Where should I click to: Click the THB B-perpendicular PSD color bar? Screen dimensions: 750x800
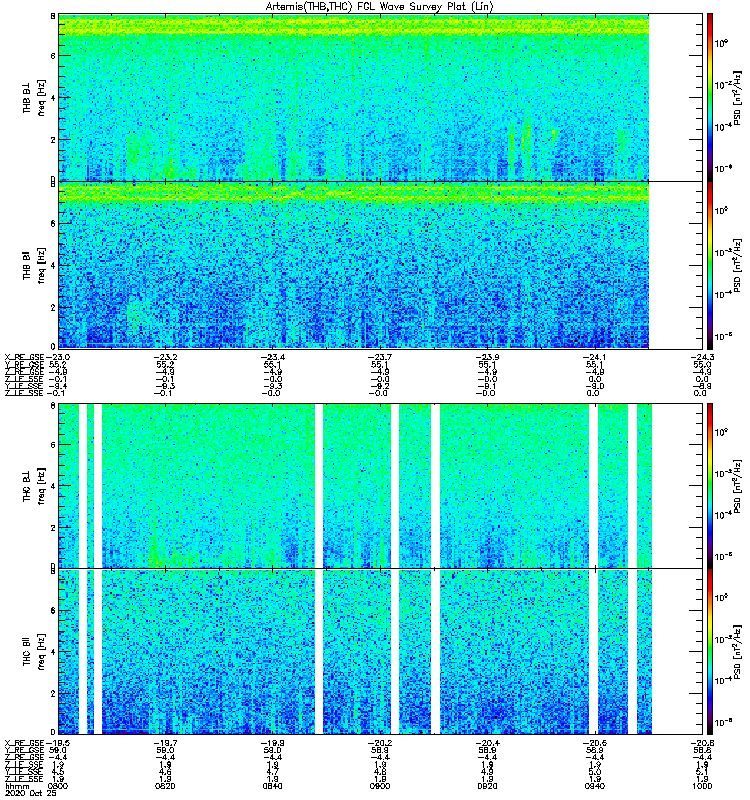tap(710, 97)
